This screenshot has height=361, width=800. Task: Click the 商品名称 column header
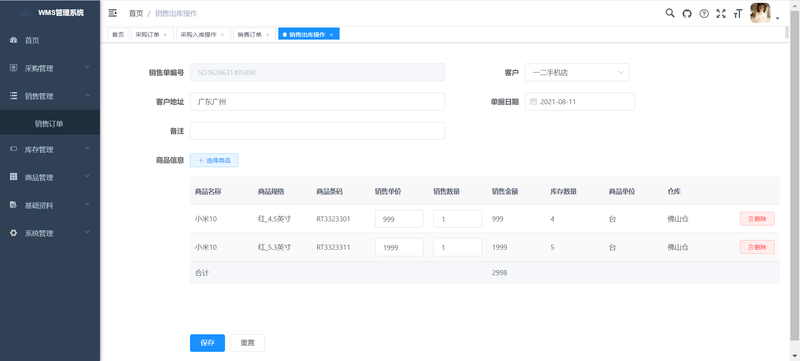point(208,192)
